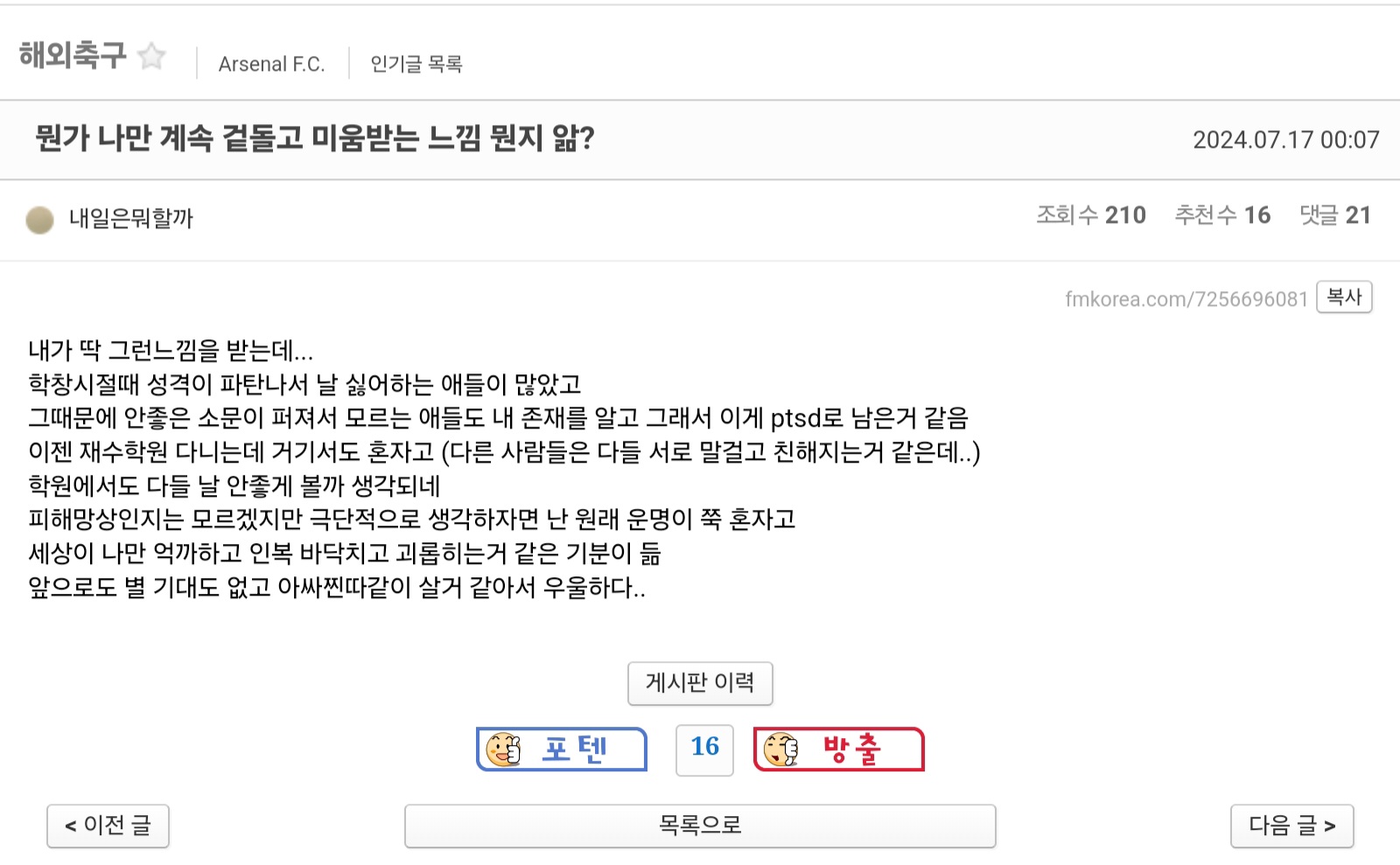Image resolution: width=1400 pixels, height=865 pixels.
Task: Click the 댓글 21 comment count
Action: [1335, 215]
